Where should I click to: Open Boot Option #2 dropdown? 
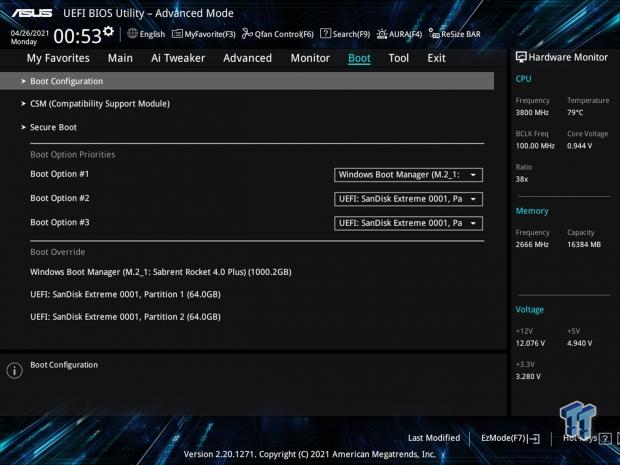point(408,199)
